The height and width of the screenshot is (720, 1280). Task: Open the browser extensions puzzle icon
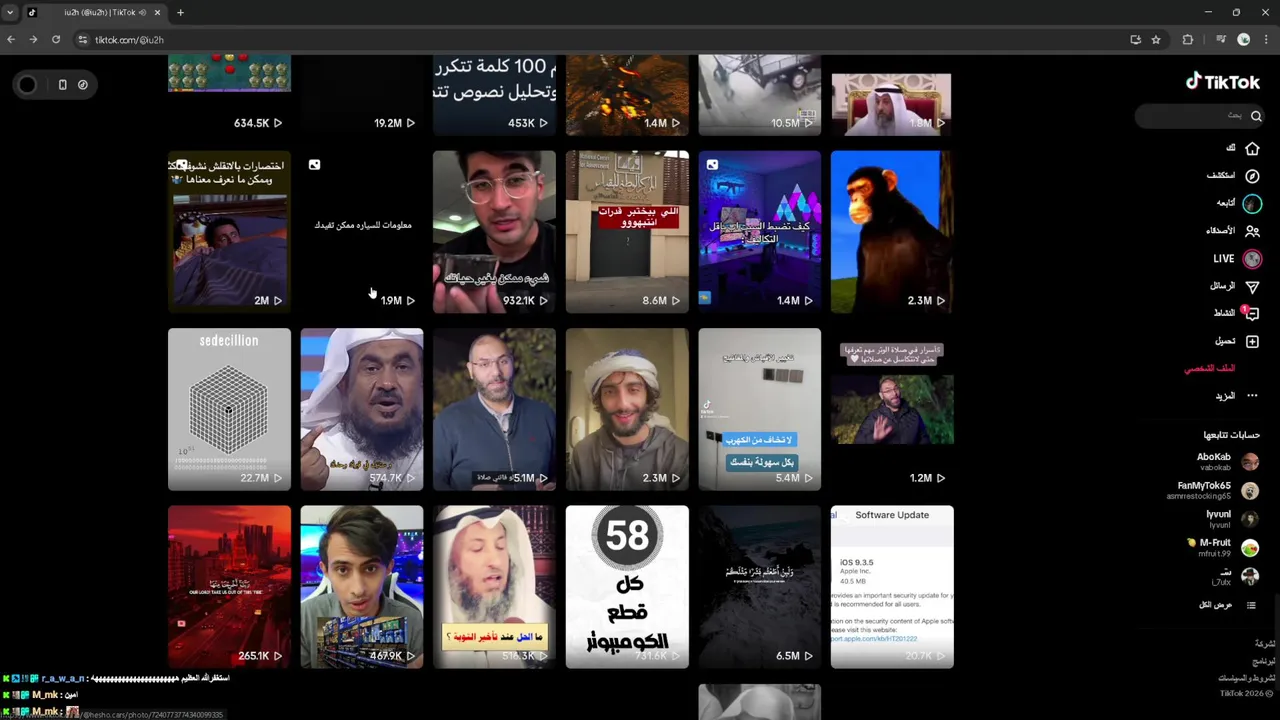tap(1188, 40)
